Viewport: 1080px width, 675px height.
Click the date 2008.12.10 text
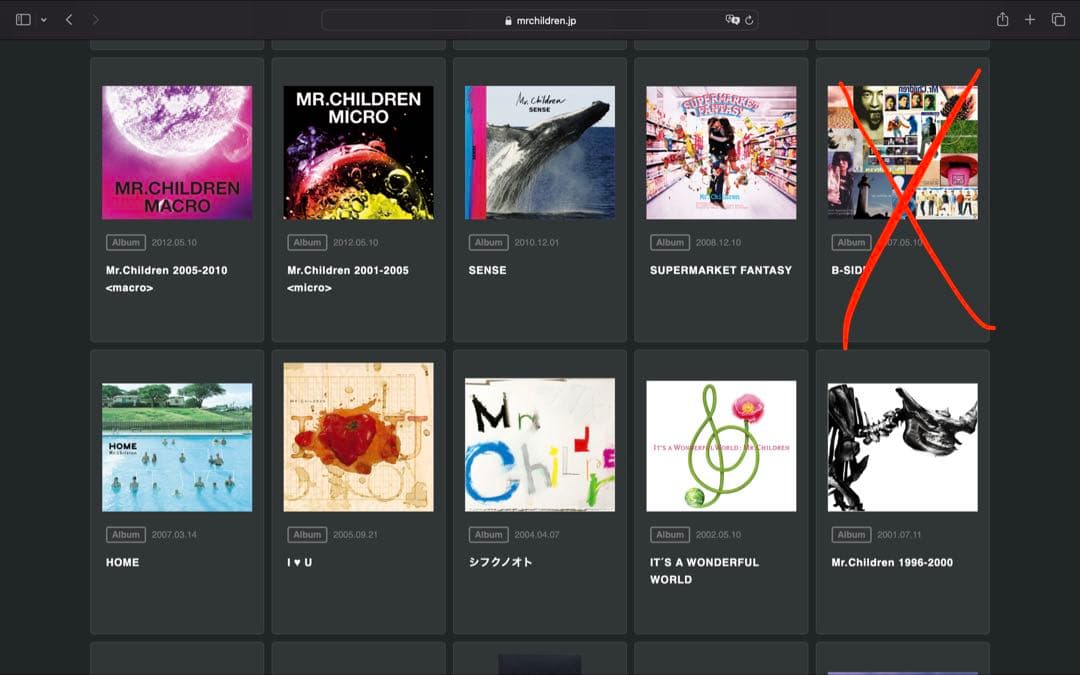pos(718,242)
